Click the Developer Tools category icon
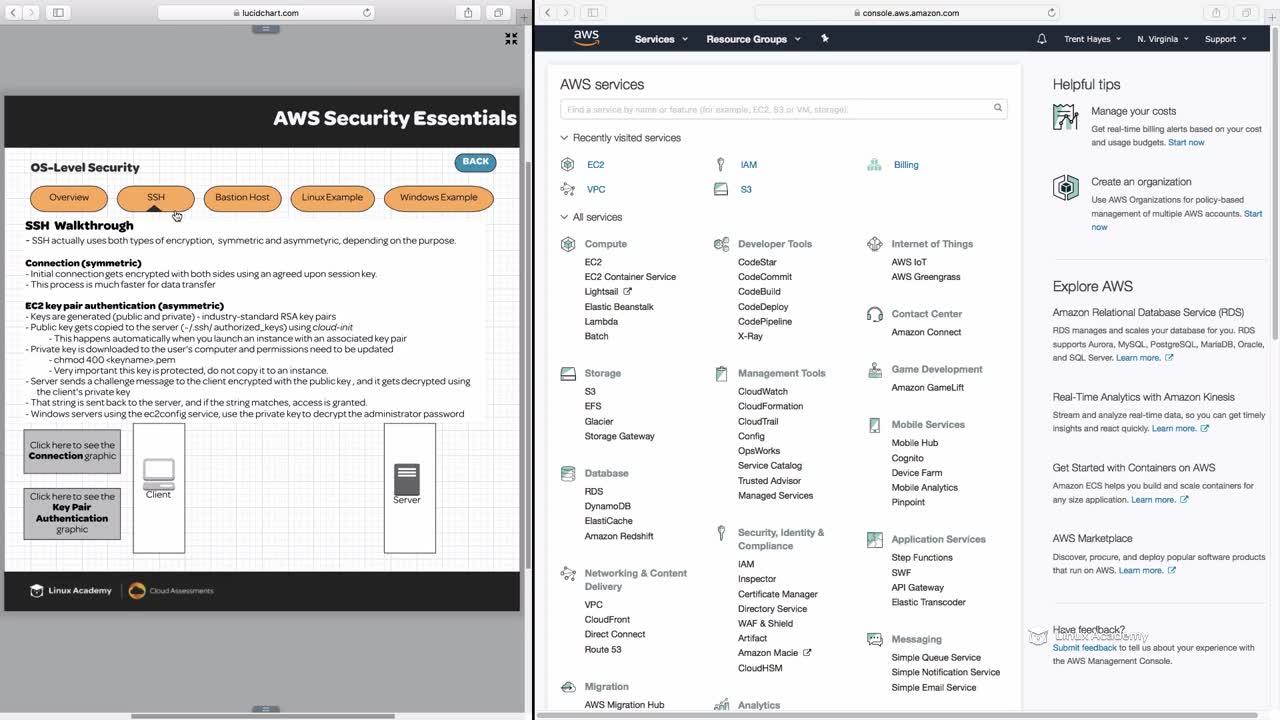1280x720 pixels. [721, 244]
